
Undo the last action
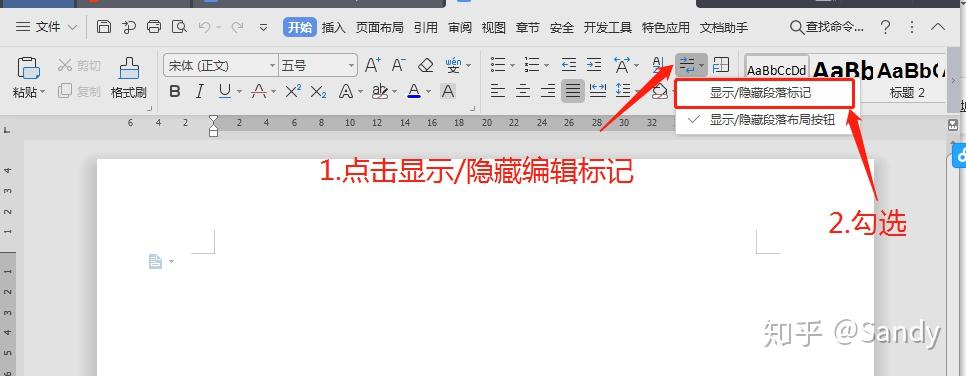[205, 27]
